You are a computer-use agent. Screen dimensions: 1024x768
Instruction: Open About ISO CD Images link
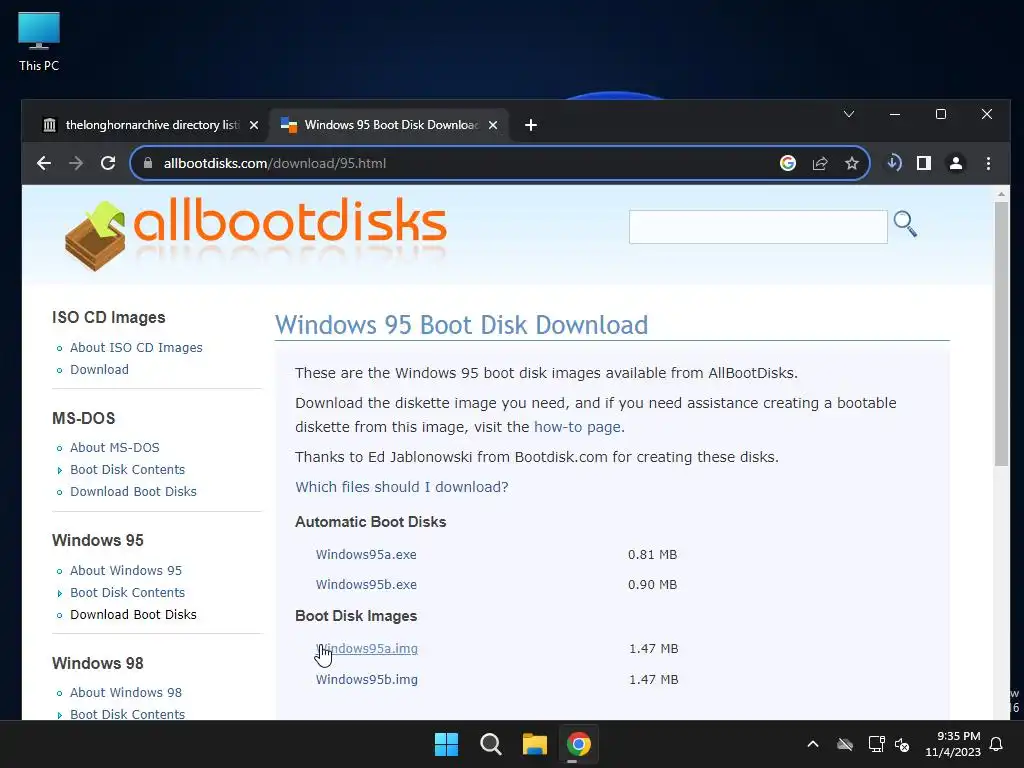[136, 347]
